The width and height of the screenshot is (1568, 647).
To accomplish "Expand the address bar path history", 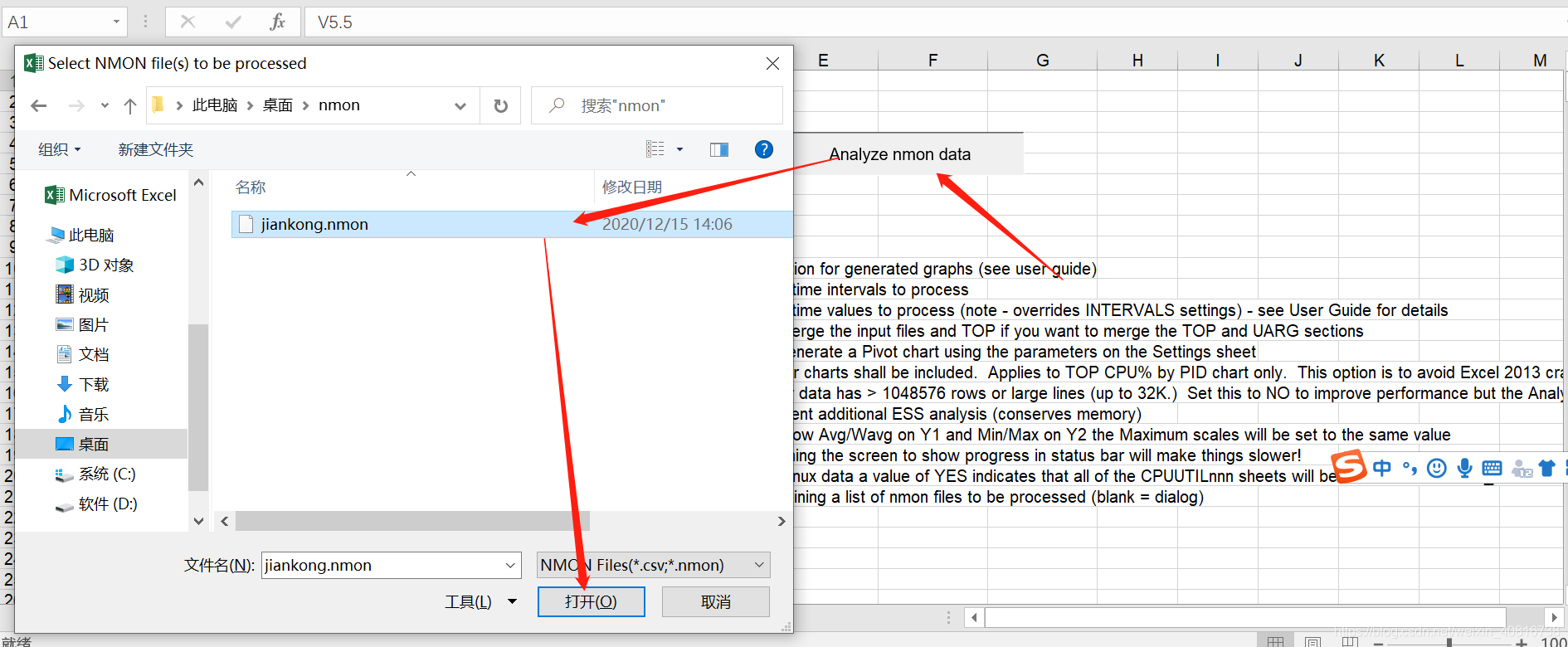I will (x=460, y=105).
